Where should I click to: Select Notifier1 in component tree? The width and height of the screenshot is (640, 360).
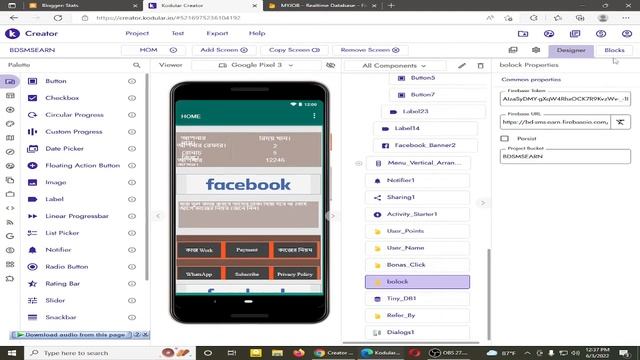417,180
